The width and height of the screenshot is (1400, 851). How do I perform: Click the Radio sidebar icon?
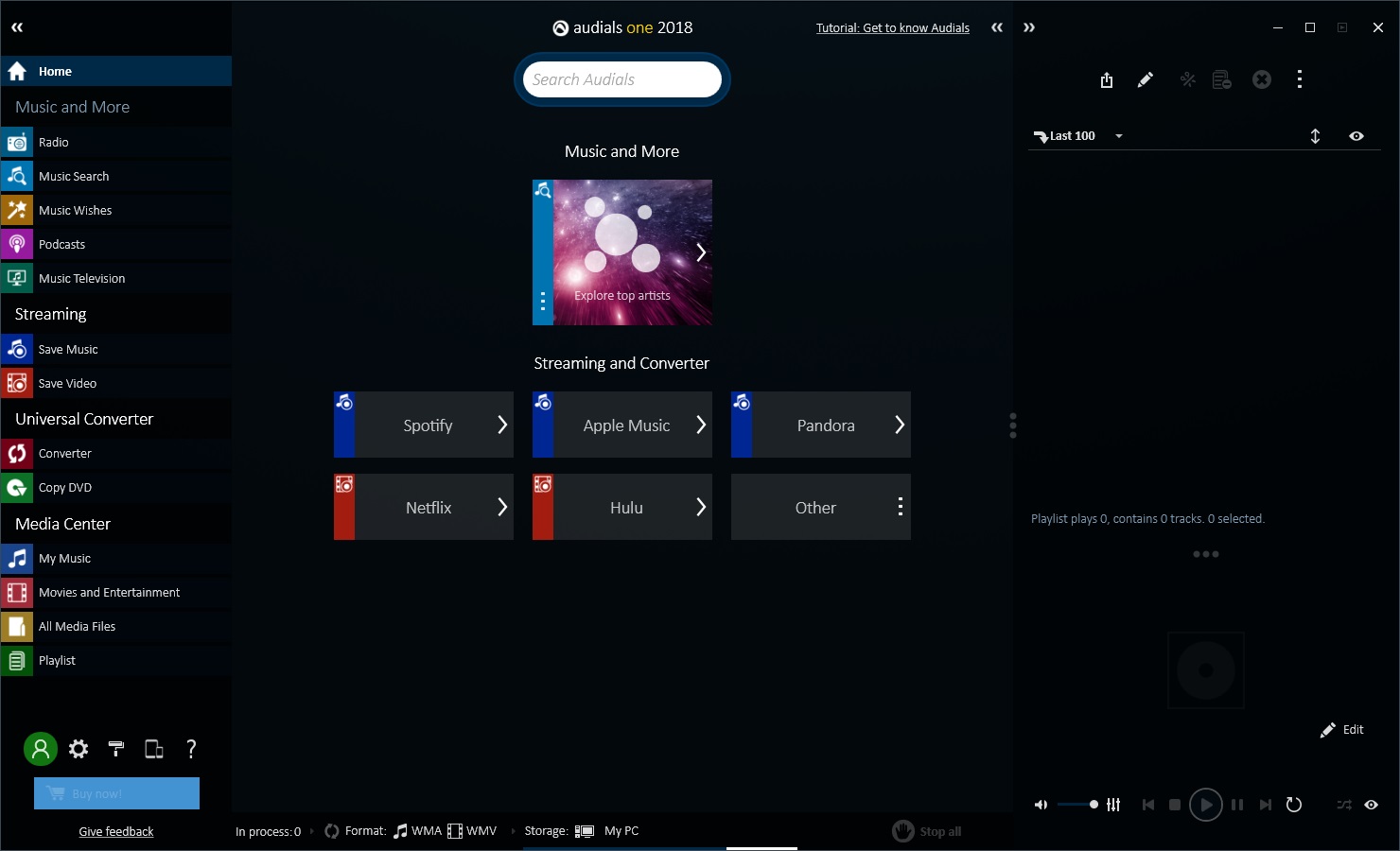point(17,143)
